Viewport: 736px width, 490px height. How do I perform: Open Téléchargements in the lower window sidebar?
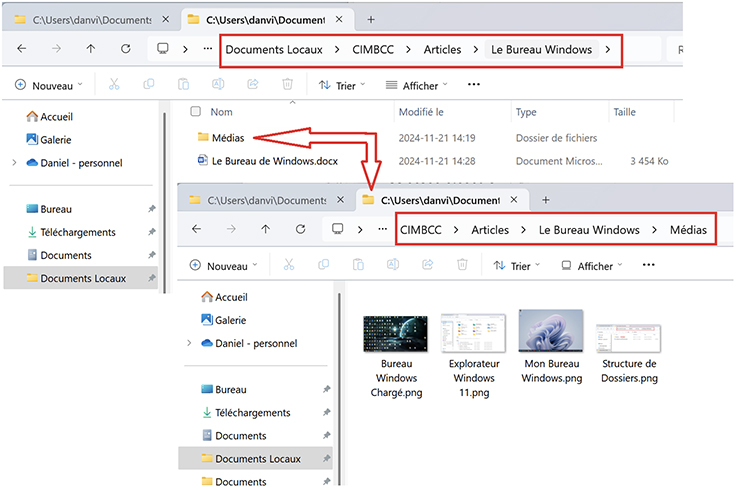click(253, 413)
